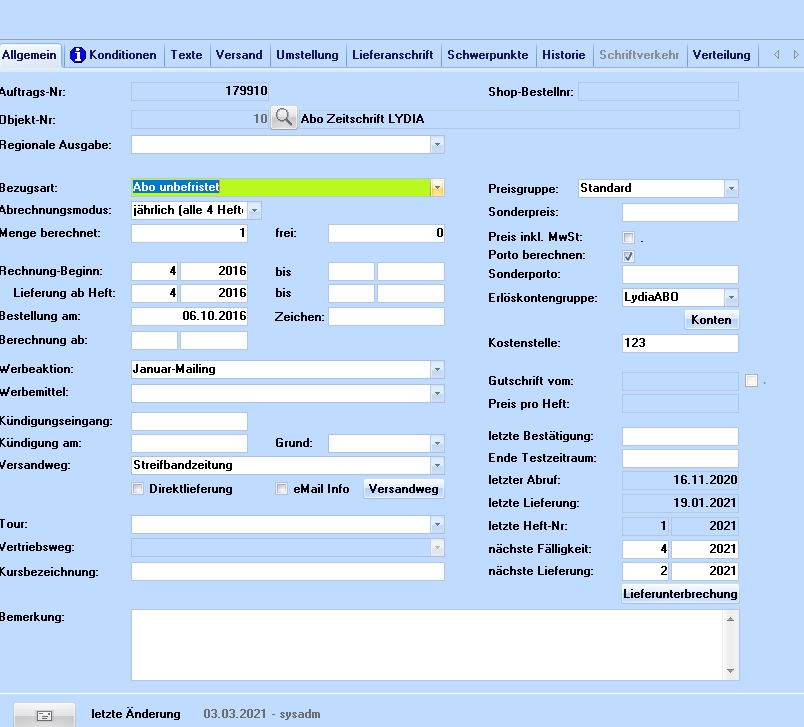The height and width of the screenshot is (727, 804).
Task: Click the info icon on Konditionen tab
Action: [77, 55]
